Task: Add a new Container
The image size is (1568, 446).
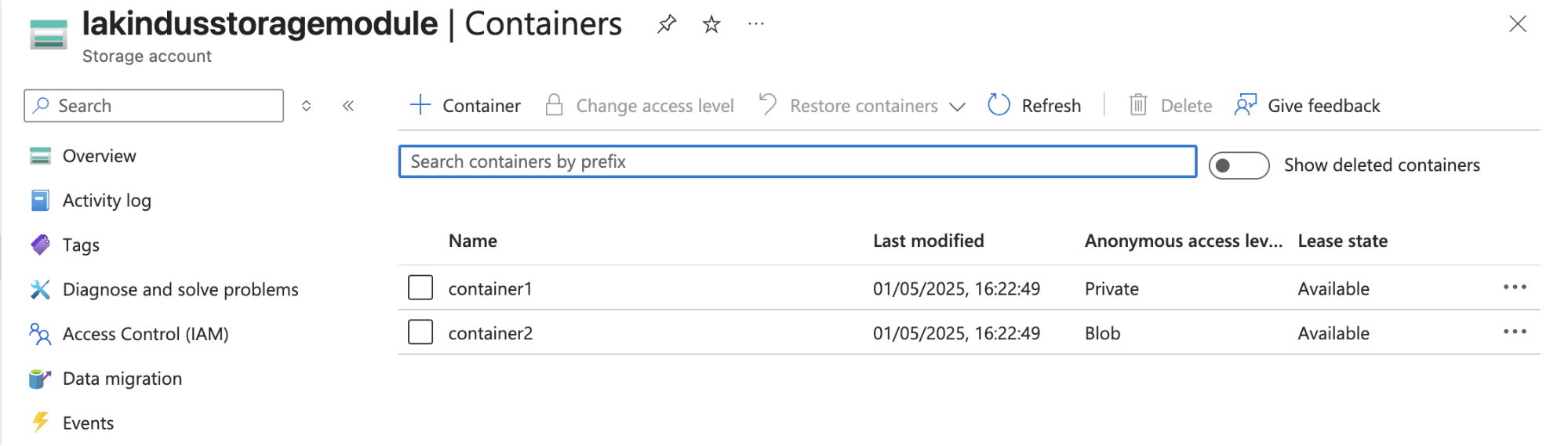Action: click(465, 106)
